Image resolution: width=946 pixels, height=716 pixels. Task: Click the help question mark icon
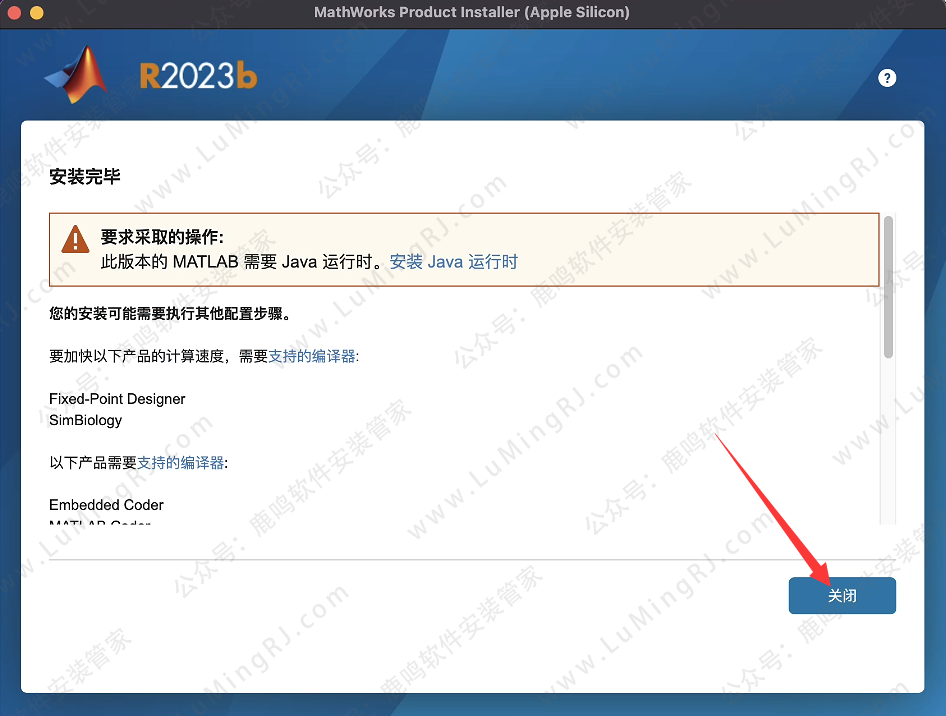pos(887,78)
